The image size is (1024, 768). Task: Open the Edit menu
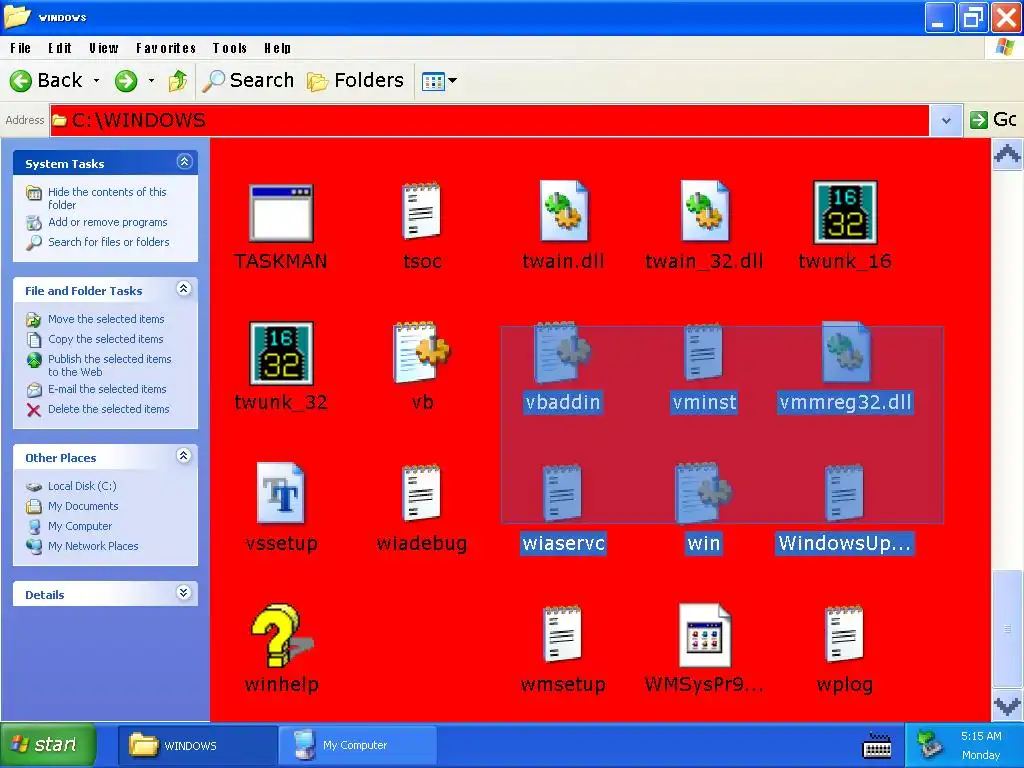[x=60, y=48]
